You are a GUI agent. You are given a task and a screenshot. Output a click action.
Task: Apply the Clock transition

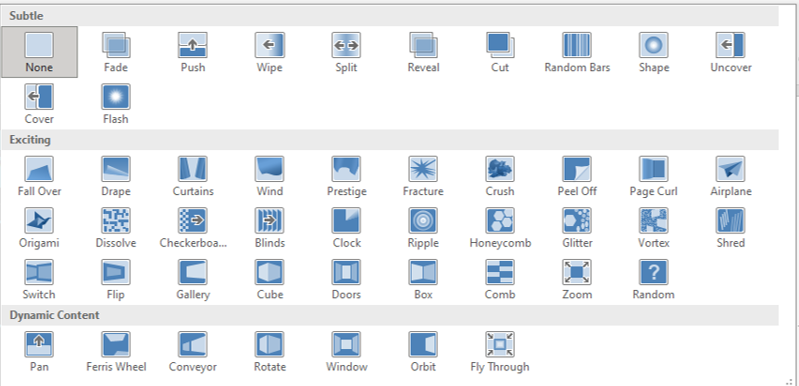347,227
